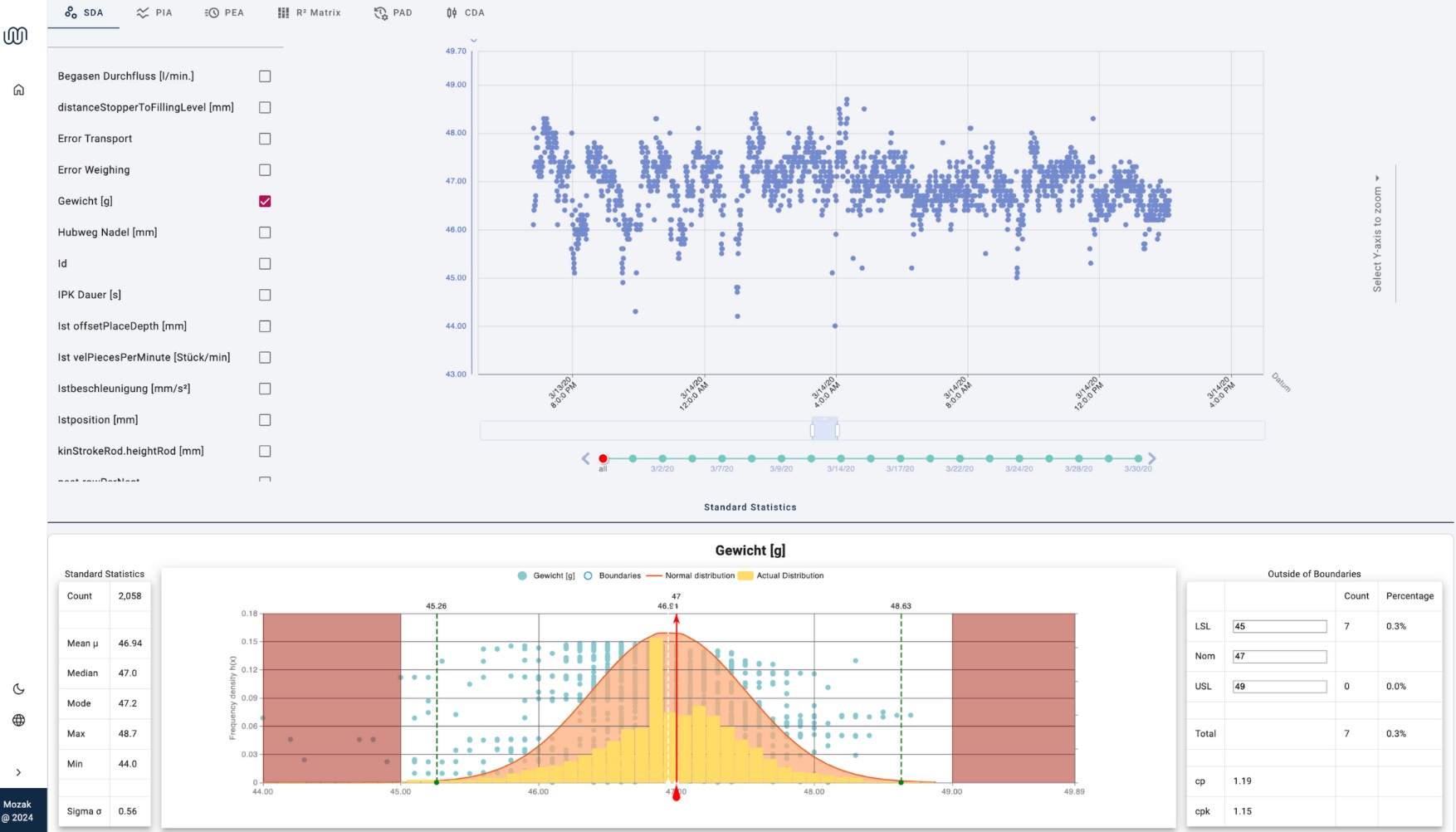Tick Istbeschleunigung [mm/s²] checkbox

265,389
